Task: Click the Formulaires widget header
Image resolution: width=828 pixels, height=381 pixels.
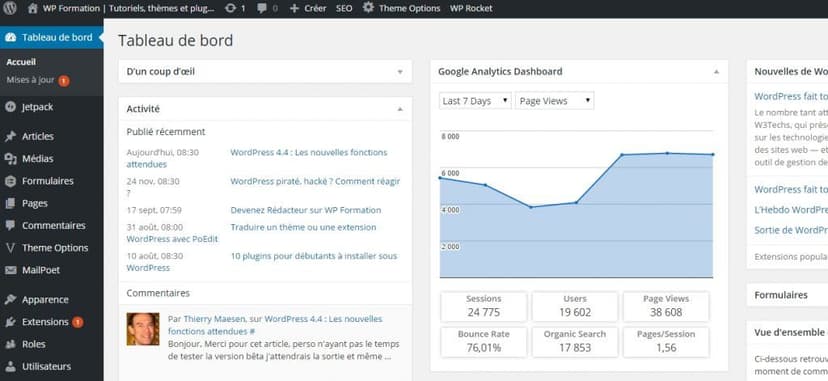Action: (787, 295)
